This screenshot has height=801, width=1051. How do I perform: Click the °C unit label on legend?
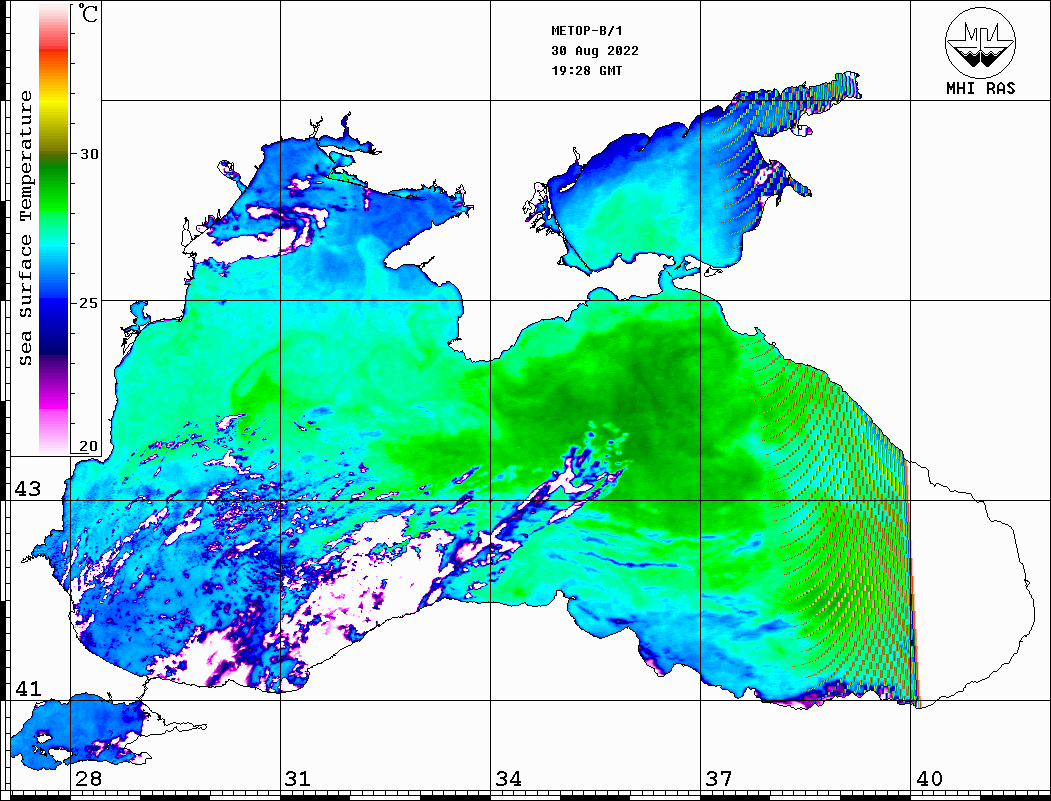click(88, 13)
